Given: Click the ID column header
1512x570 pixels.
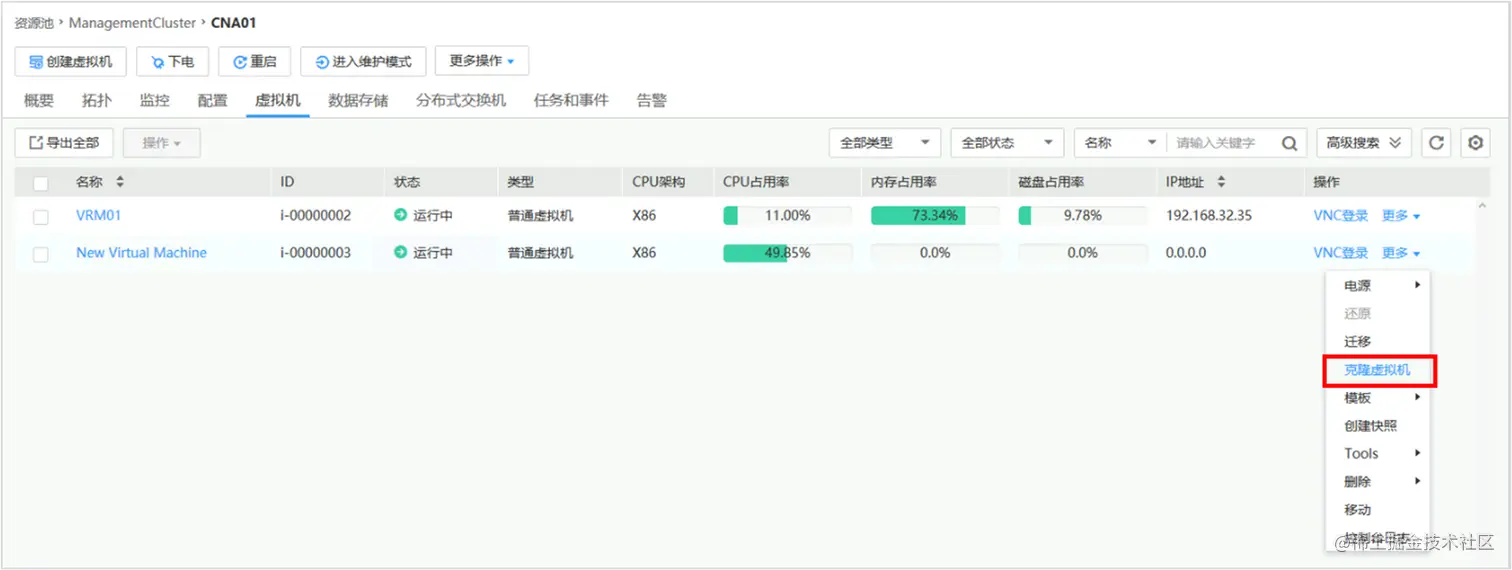Looking at the screenshot, I should tap(287, 182).
